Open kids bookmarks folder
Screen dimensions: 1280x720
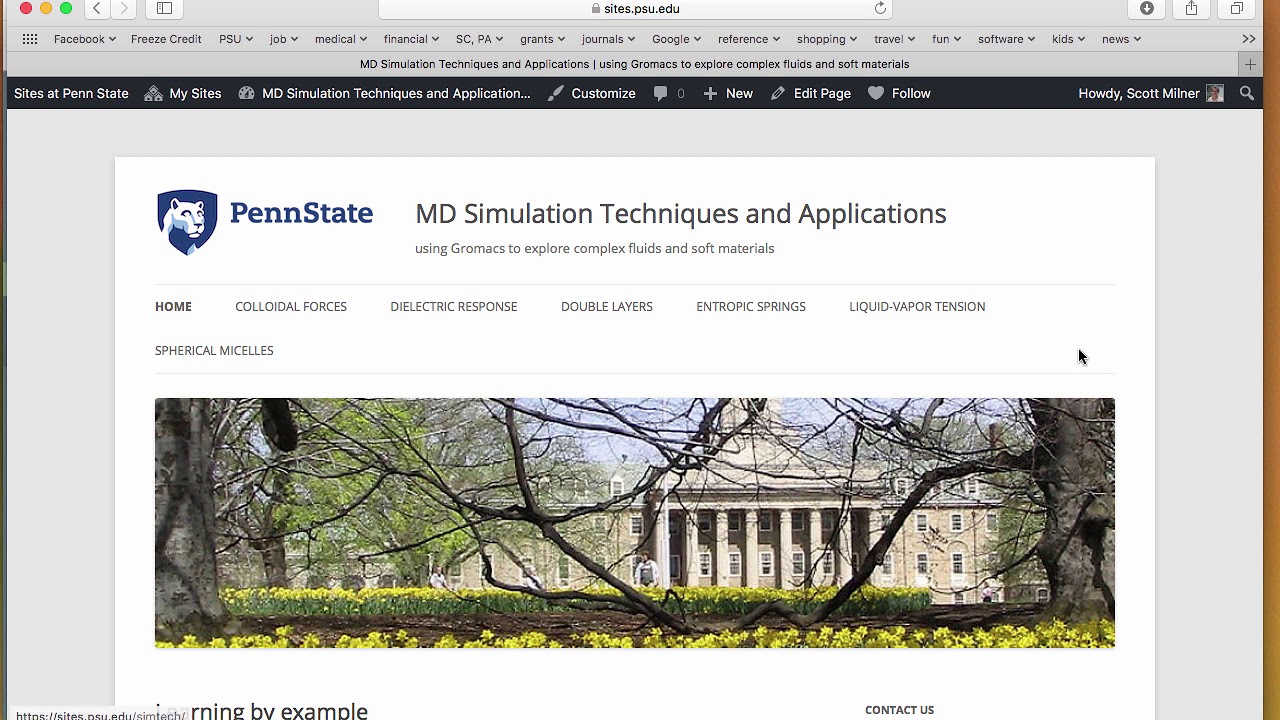(1068, 39)
